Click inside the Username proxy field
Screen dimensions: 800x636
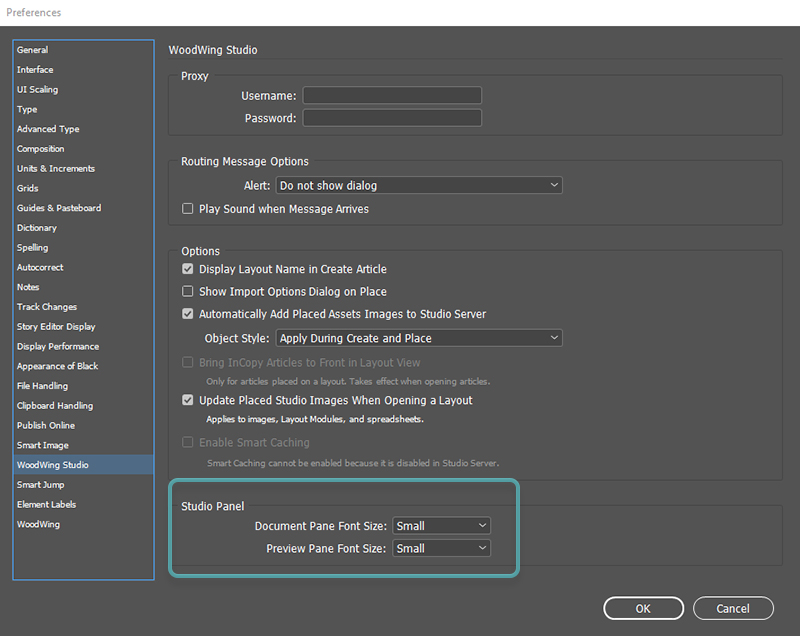point(391,95)
